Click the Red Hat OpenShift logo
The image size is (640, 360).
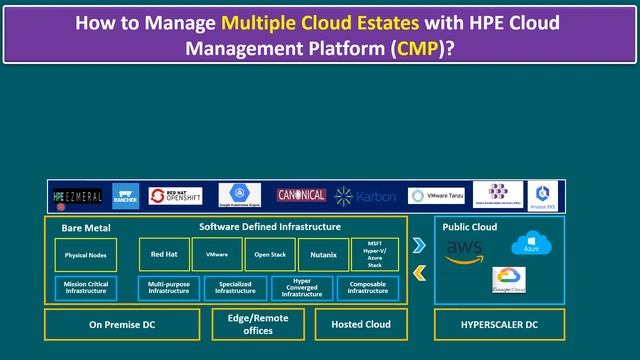tap(176, 196)
